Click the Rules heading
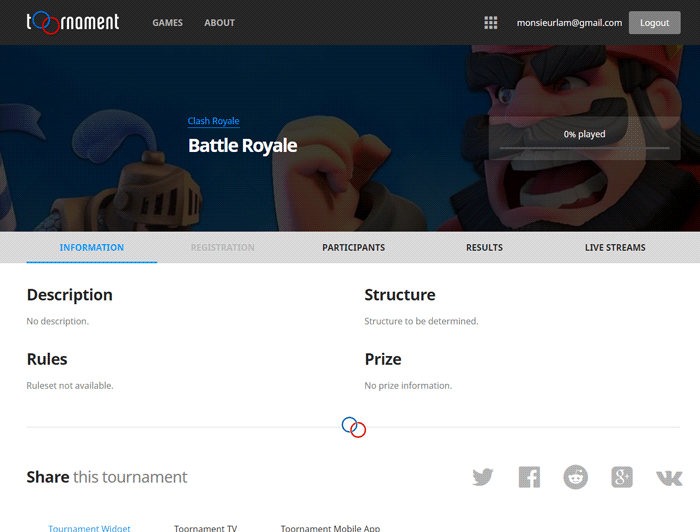Viewport: 700px width, 532px height. point(47,359)
